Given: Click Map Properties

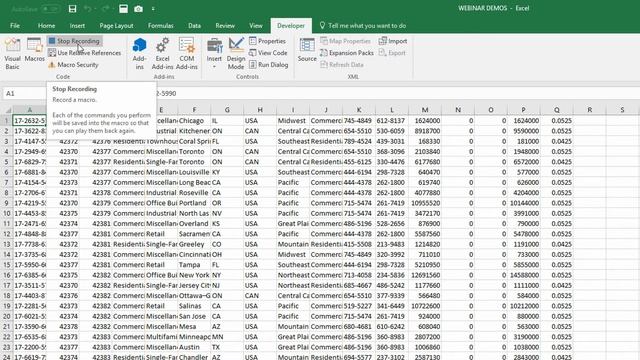Looking at the screenshot, I should (x=345, y=41).
